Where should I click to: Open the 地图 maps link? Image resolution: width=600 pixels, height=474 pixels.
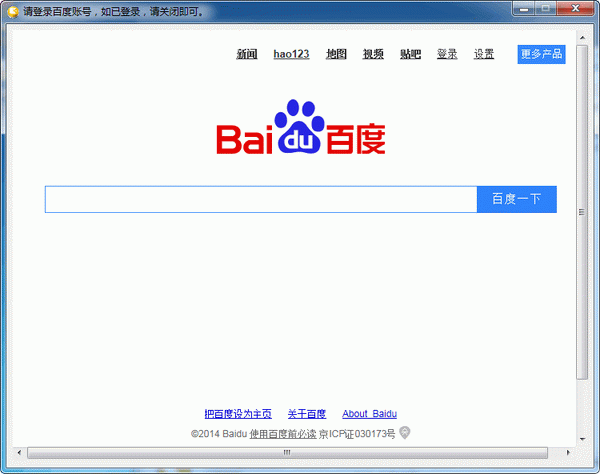click(336, 54)
